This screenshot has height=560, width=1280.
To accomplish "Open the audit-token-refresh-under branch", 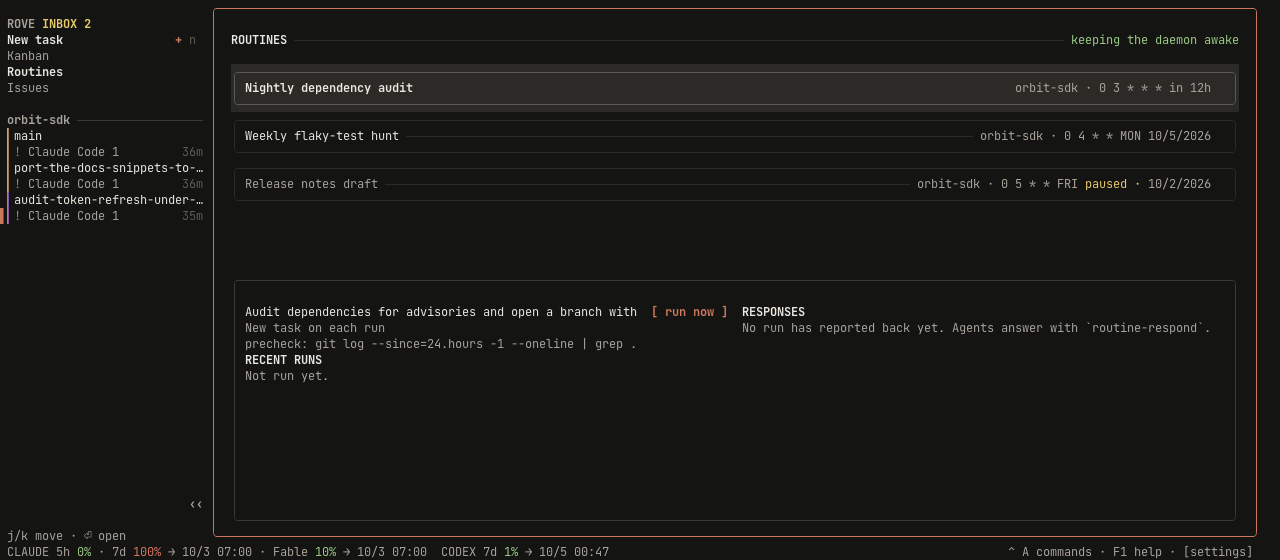I will [x=108, y=200].
